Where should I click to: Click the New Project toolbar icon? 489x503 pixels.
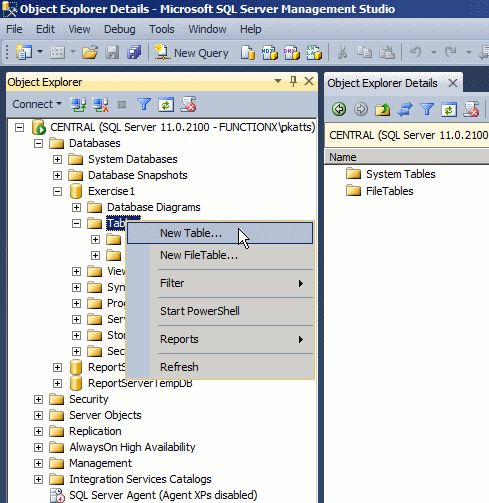24,52
